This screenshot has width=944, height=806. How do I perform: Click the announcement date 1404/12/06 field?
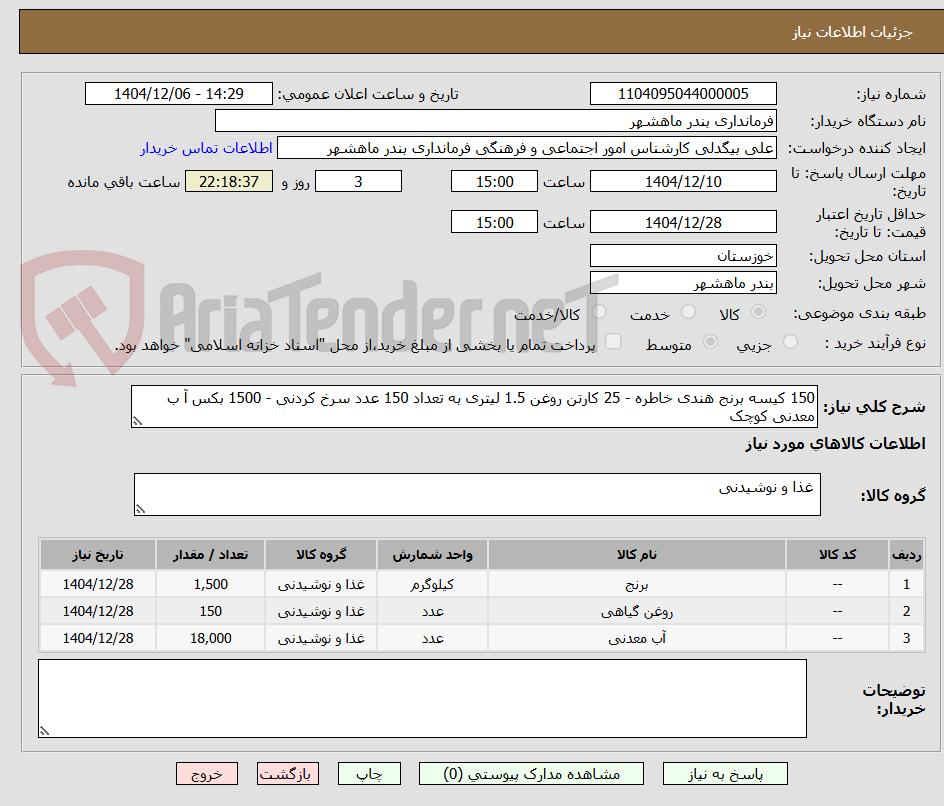pos(179,94)
